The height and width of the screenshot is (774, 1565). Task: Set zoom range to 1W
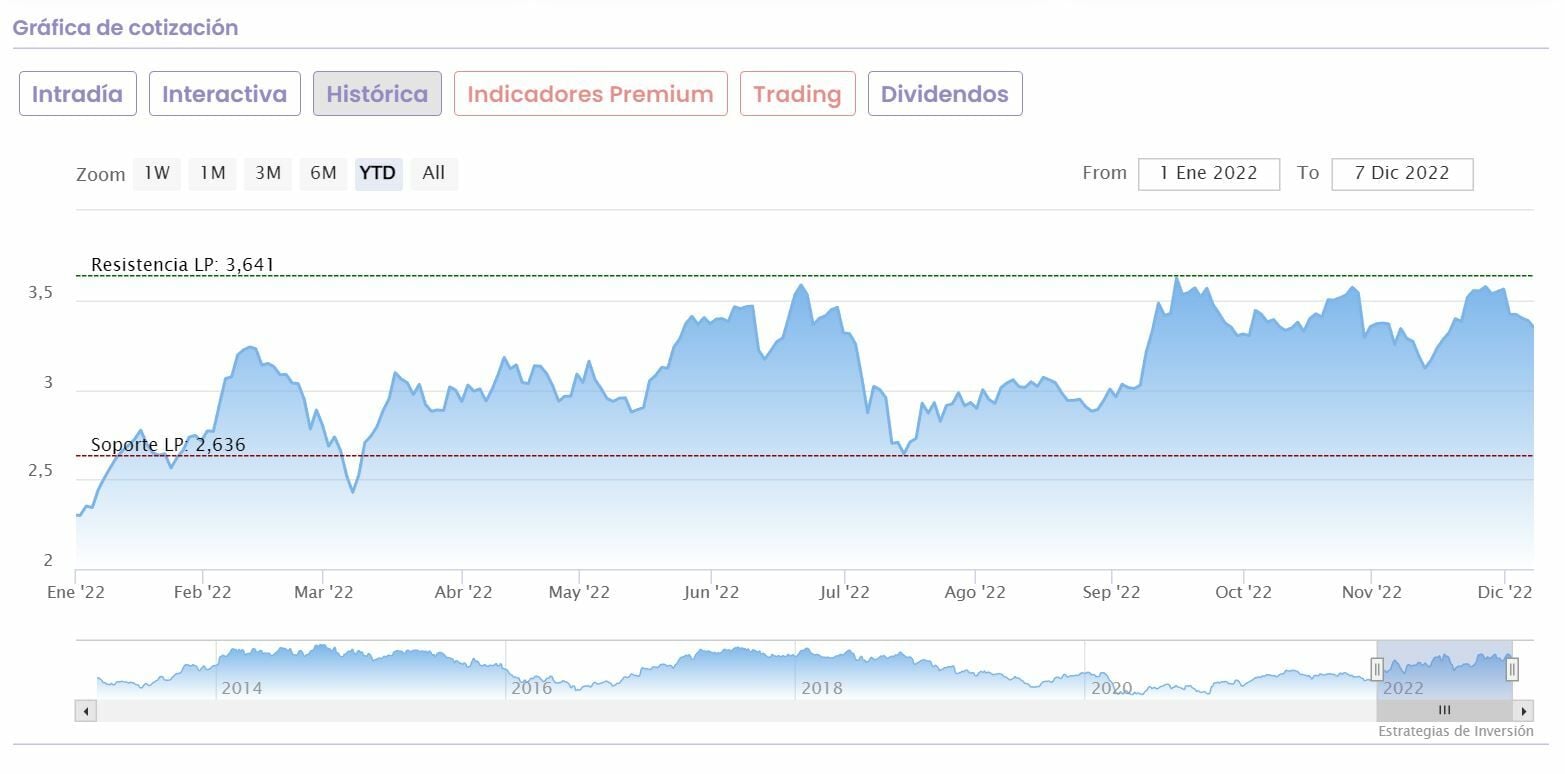[157, 173]
